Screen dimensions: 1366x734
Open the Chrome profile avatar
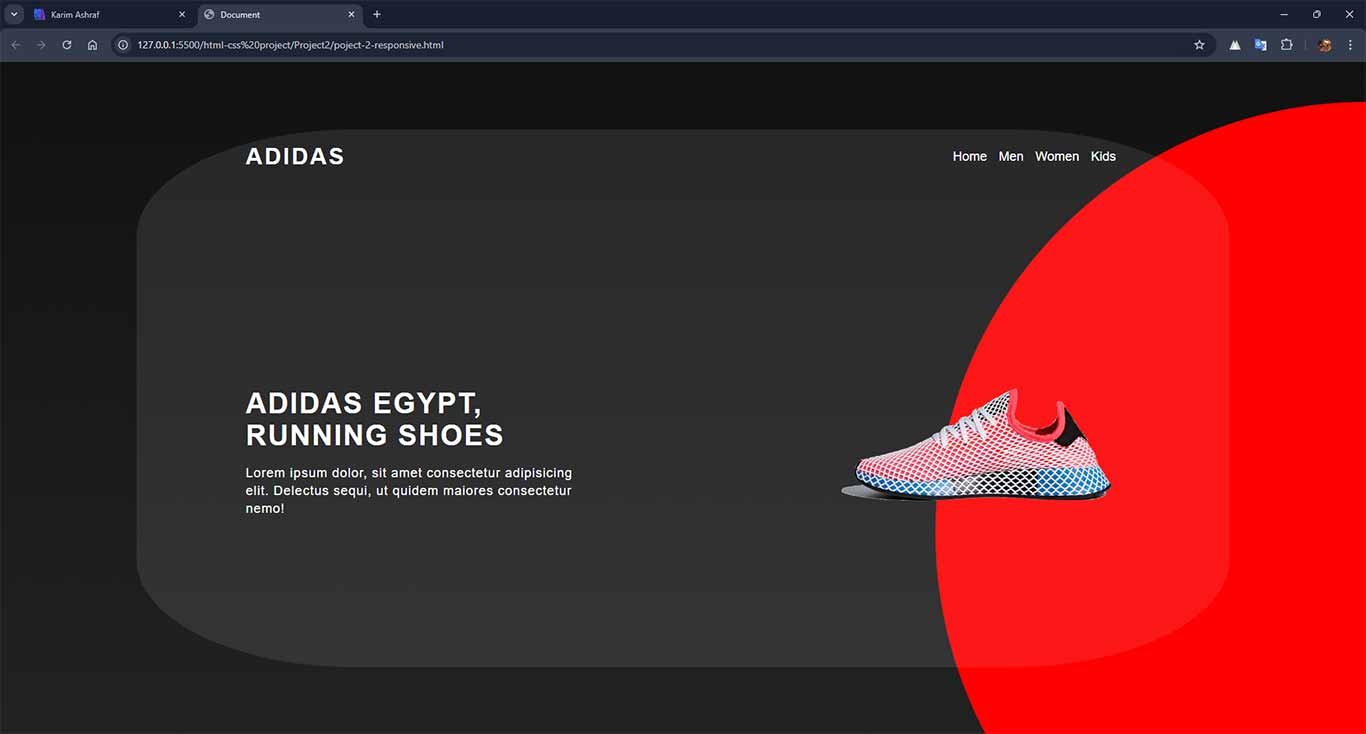pos(1325,45)
